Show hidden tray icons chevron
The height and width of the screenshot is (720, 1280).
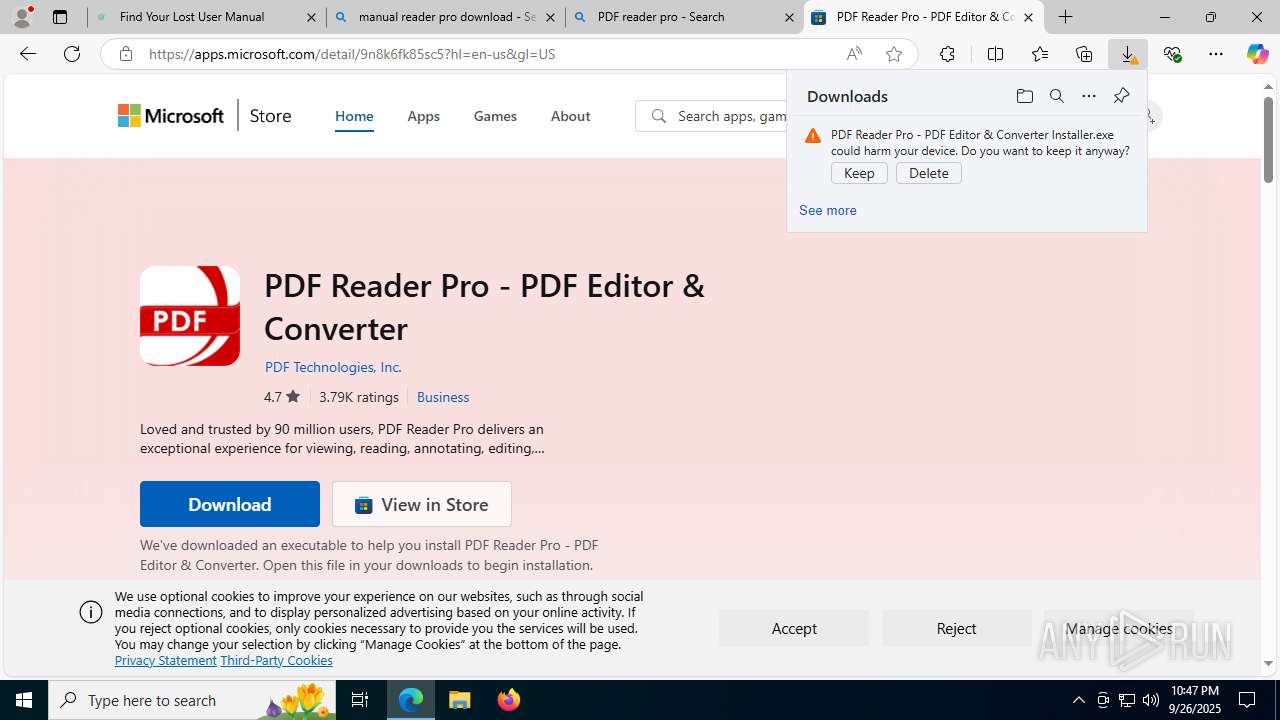[1078, 700]
